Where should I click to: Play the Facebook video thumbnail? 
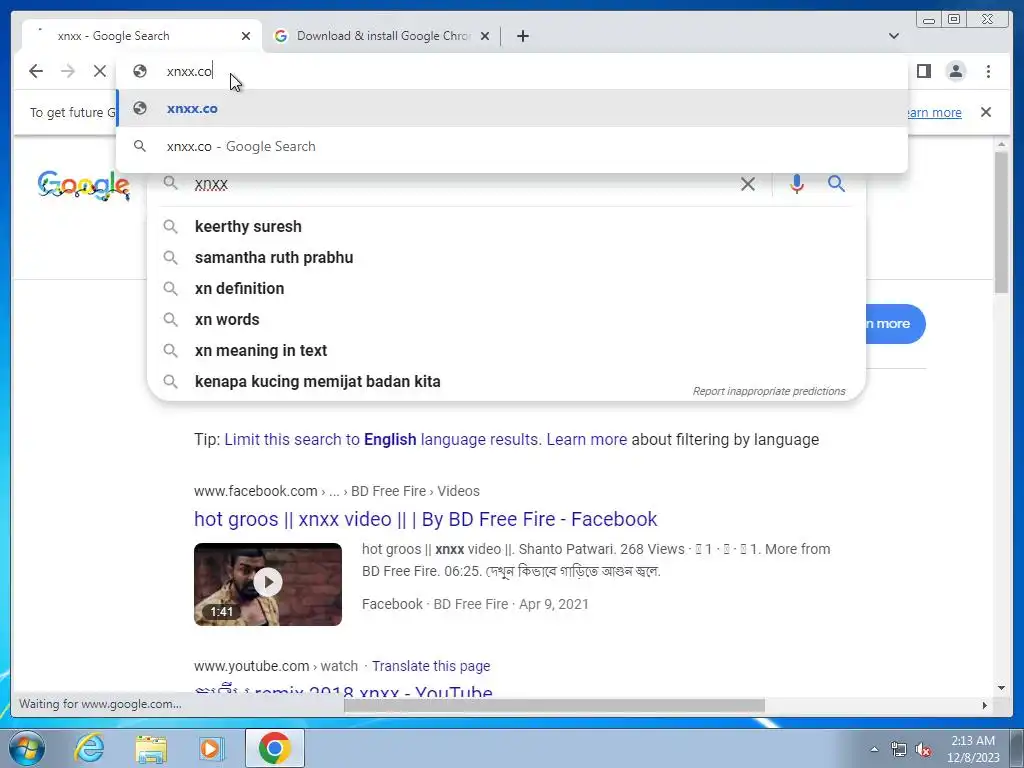coord(268,584)
